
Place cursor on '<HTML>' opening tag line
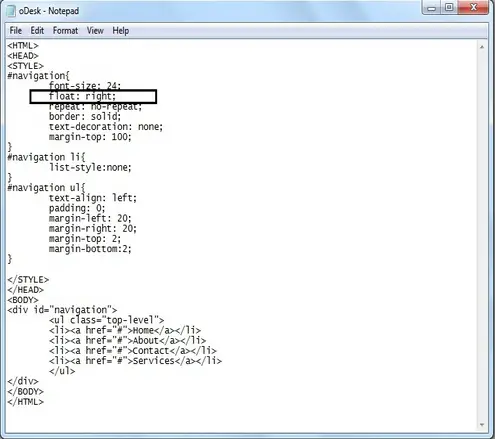pyautogui.click(x=23, y=45)
